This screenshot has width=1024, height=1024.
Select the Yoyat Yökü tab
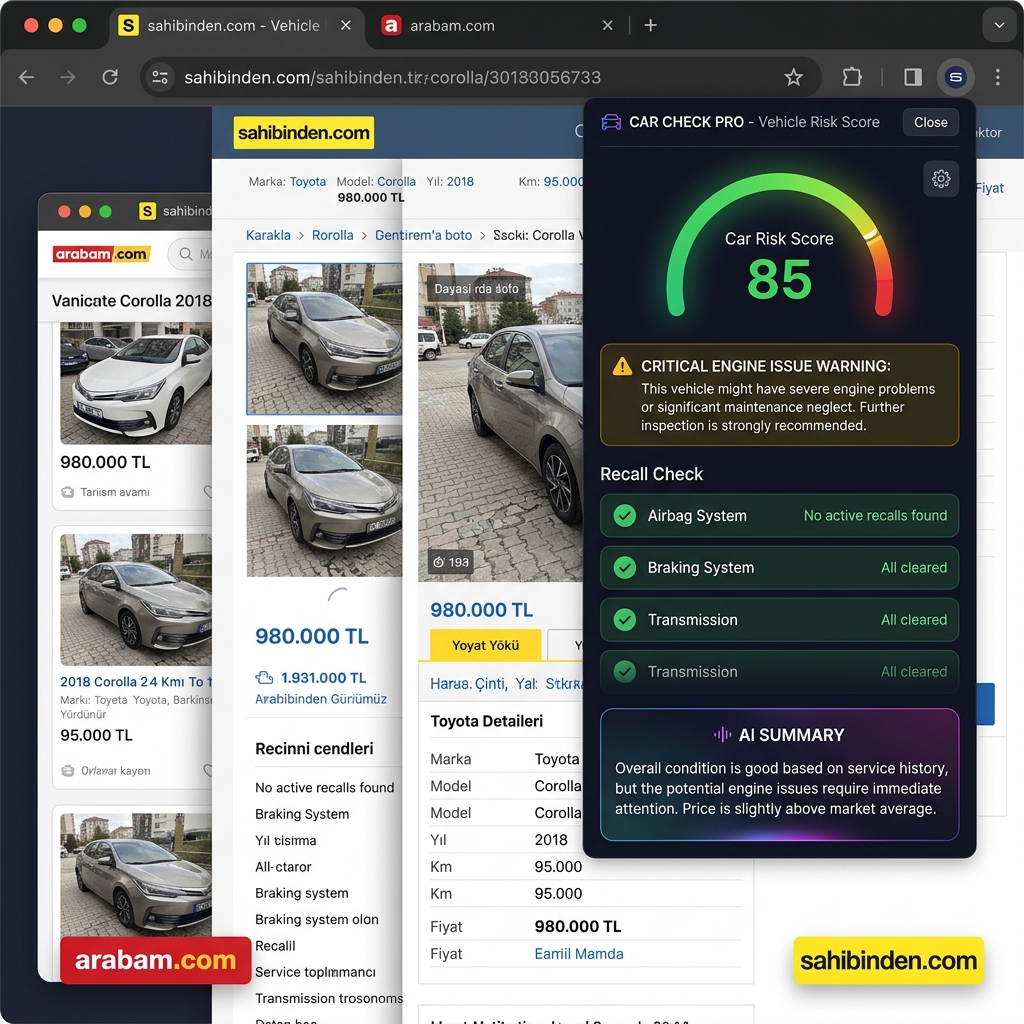(x=485, y=645)
